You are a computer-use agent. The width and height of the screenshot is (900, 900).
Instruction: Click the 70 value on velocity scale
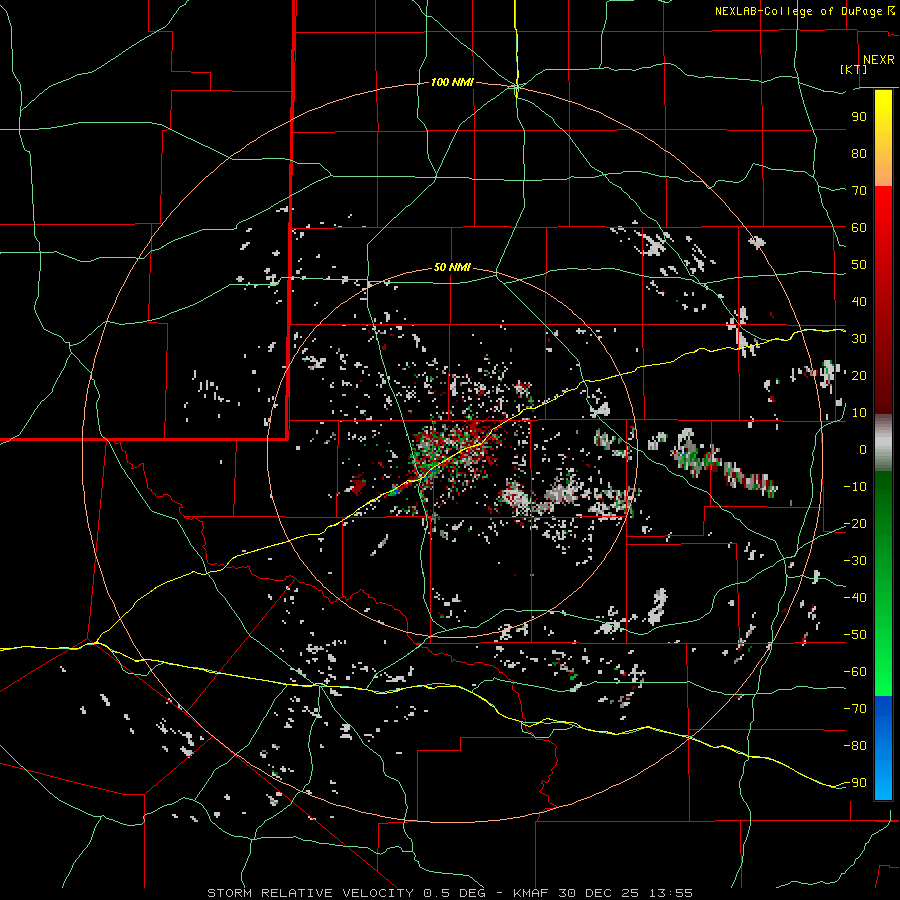point(859,191)
